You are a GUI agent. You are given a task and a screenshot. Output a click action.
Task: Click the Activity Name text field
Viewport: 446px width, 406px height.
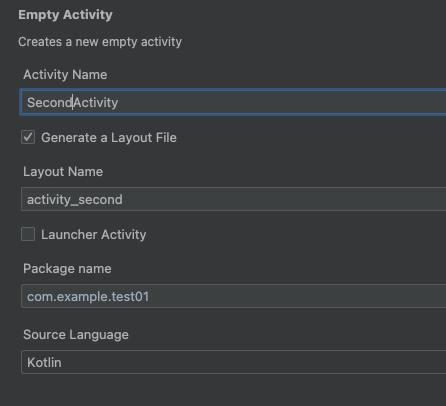[233, 102]
